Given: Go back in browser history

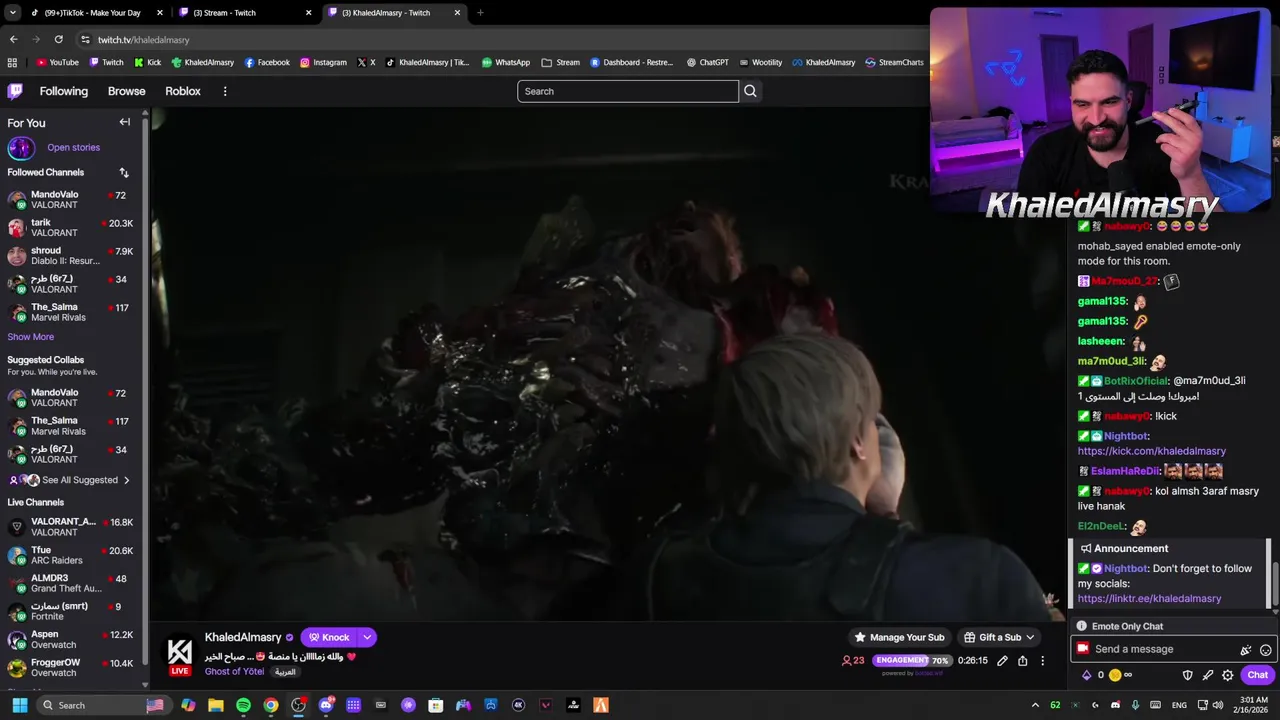Looking at the screenshot, I should pos(13,39).
